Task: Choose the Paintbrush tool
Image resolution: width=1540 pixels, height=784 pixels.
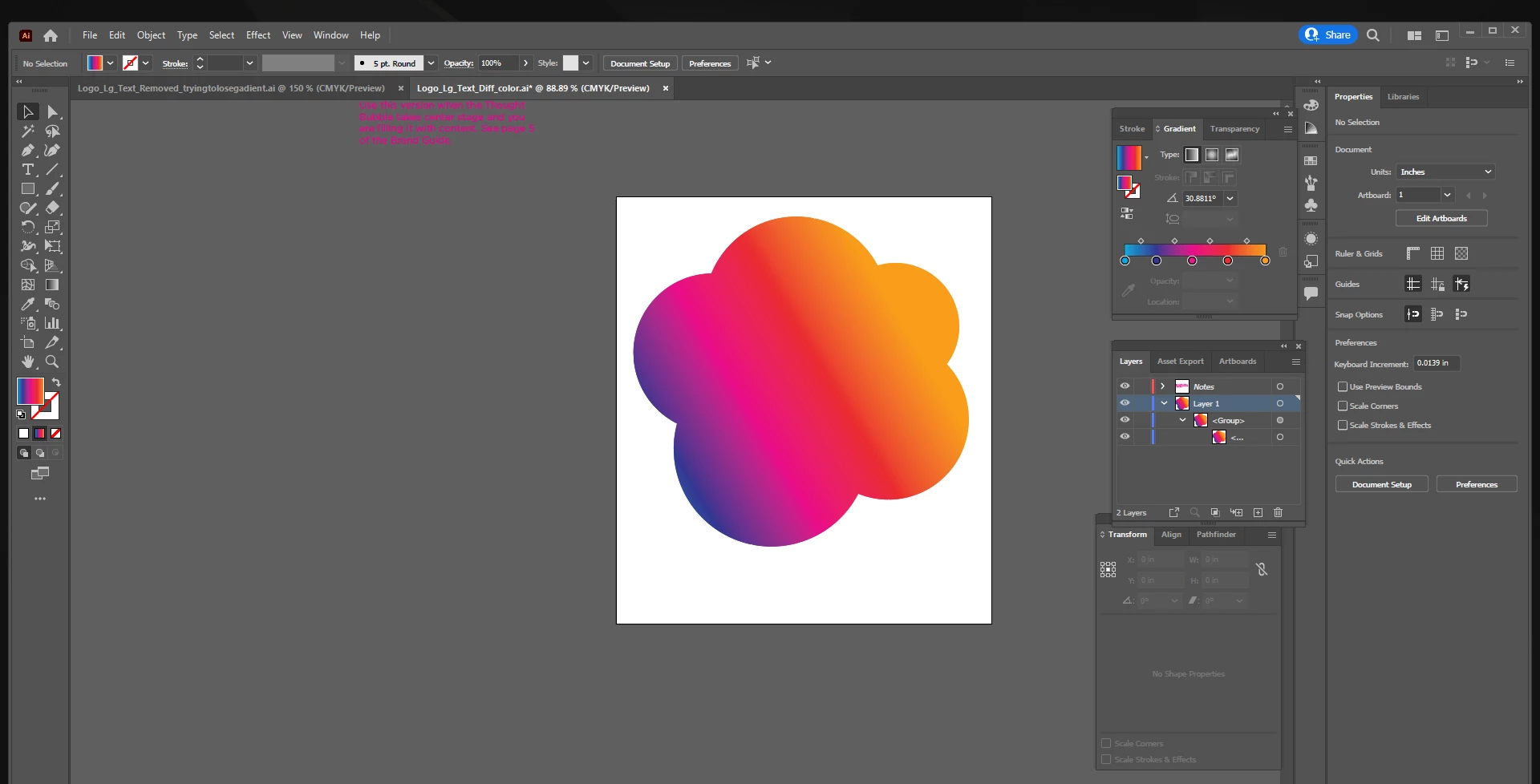Action: [x=53, y=189]
